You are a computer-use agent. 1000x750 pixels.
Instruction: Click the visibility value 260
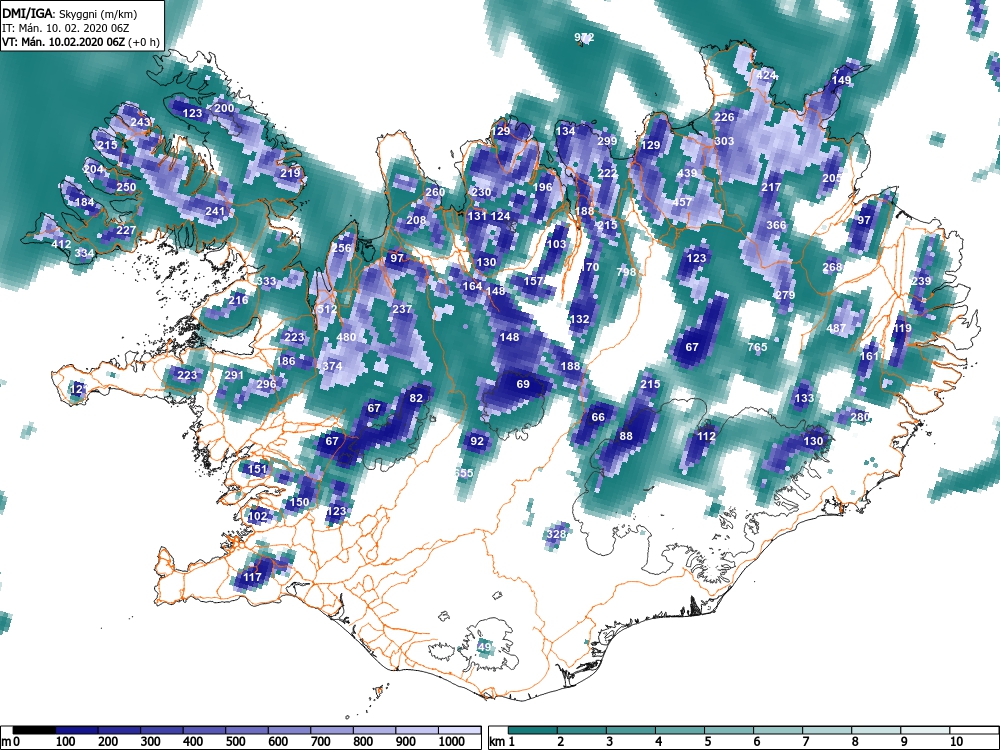(435, 192)
